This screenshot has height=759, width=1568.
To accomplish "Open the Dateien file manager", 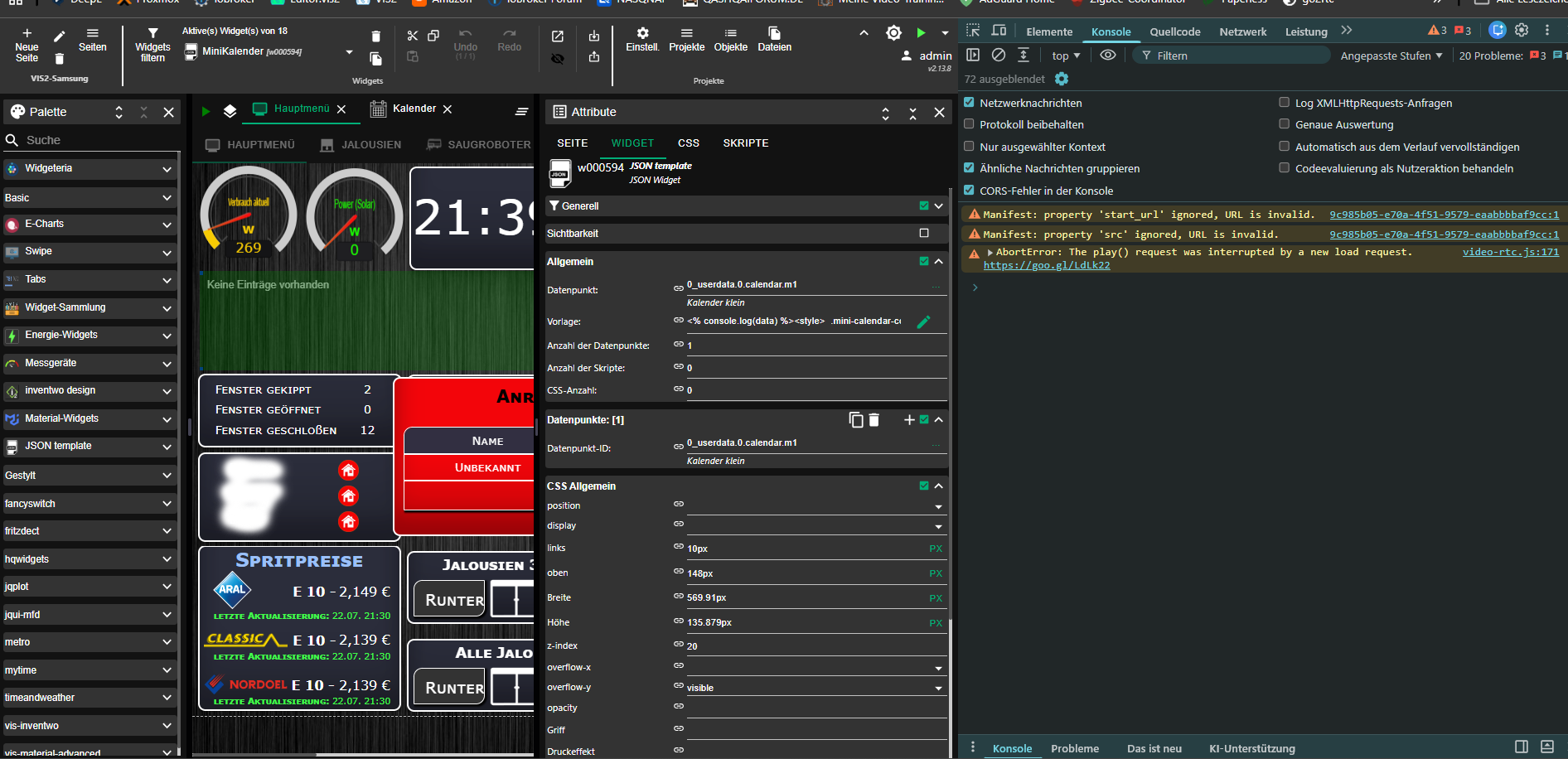I will 774,33.
